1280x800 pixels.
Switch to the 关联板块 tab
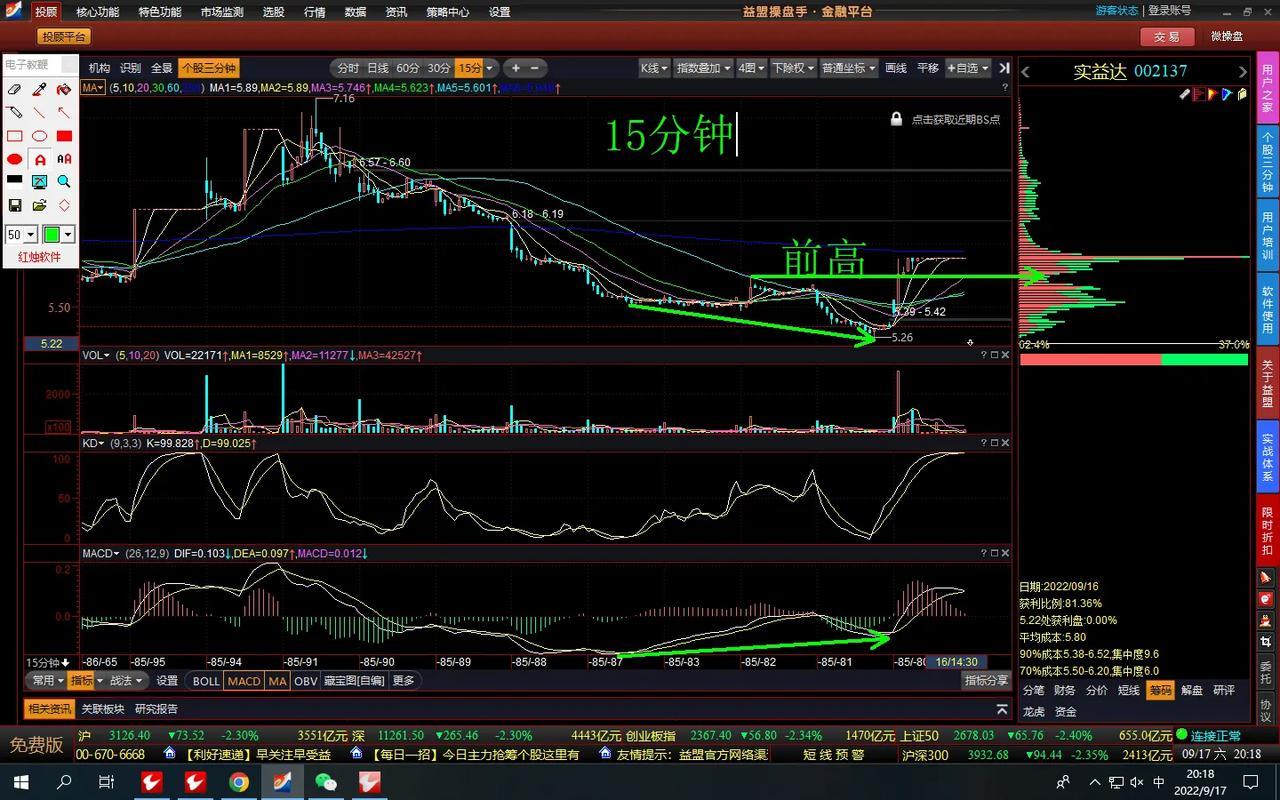(x=103, y=709)
